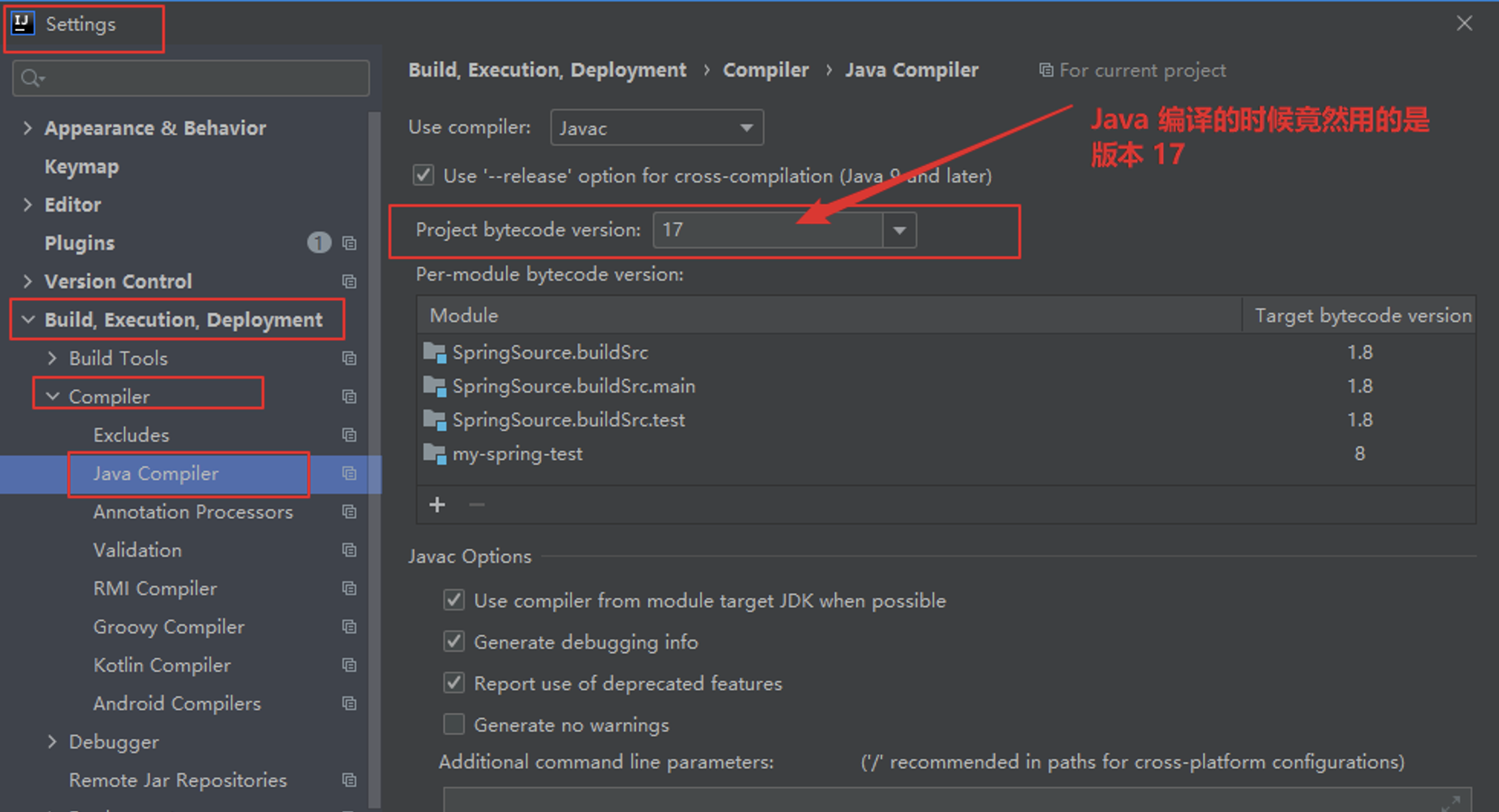The image size is (1499, 812).
Task: Select RMI Compiler in the tree
Action: pos(155,588)
